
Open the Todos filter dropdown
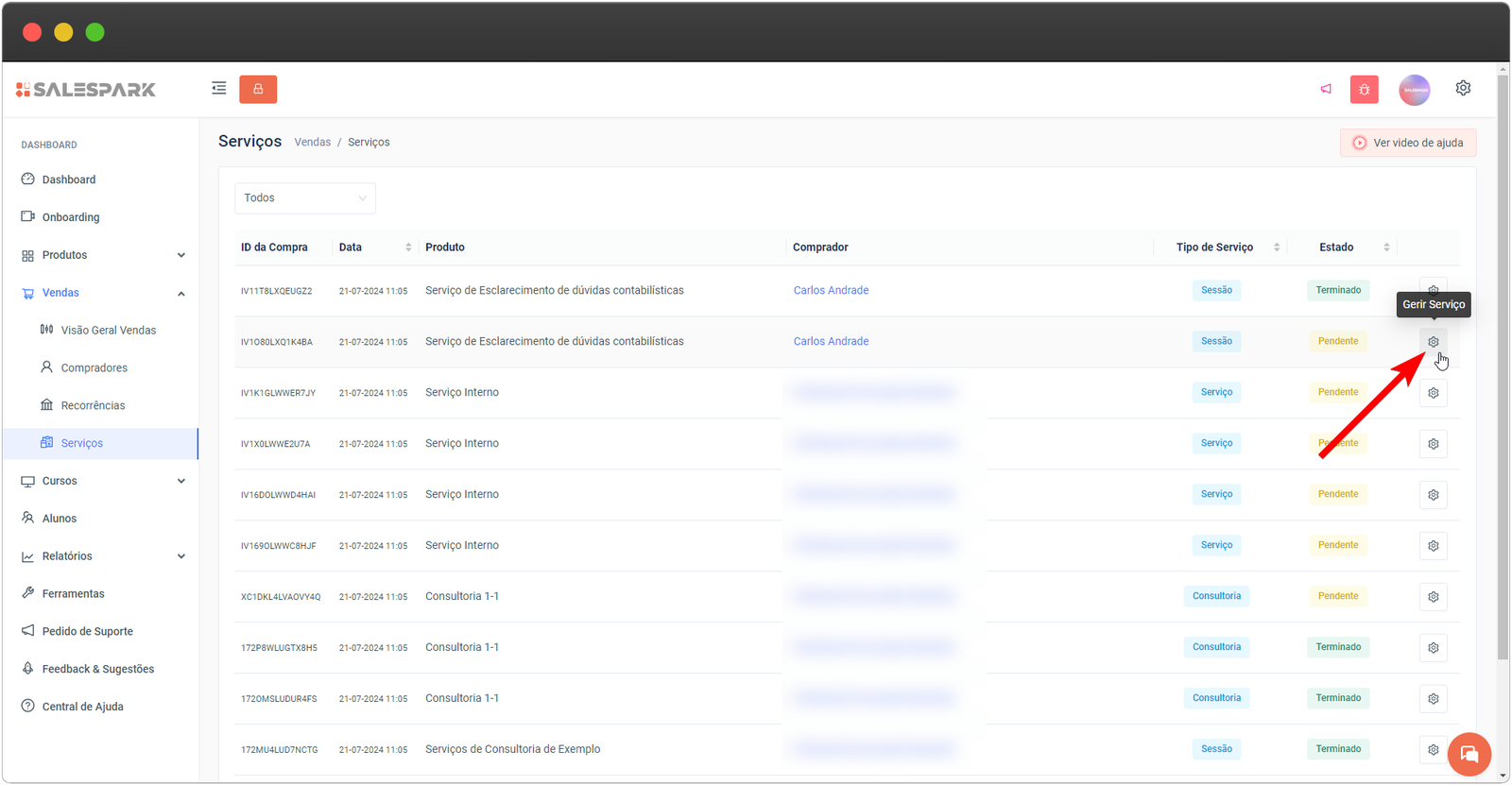coord(304,198)
